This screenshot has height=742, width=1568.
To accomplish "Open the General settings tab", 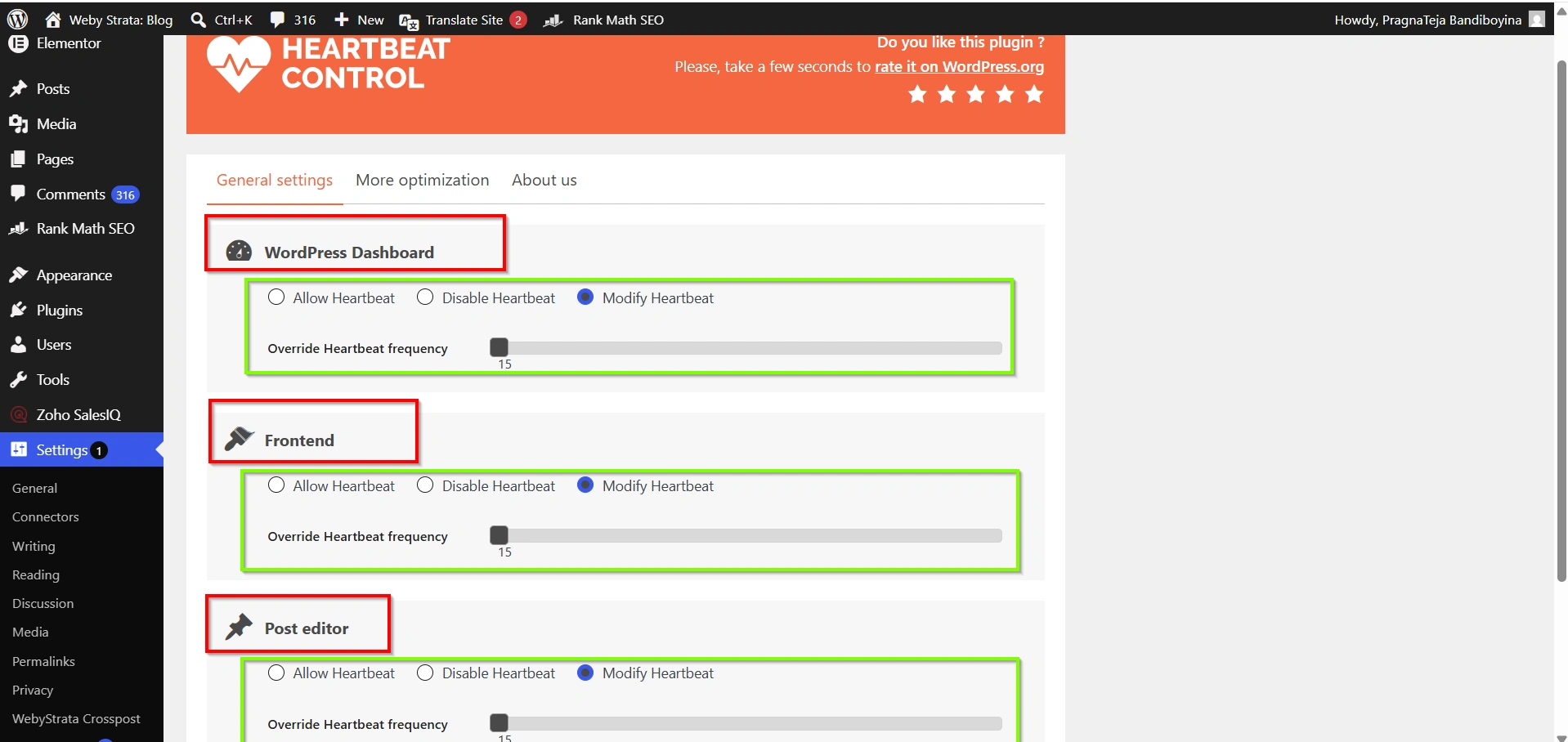I will (x=275, y=180).
